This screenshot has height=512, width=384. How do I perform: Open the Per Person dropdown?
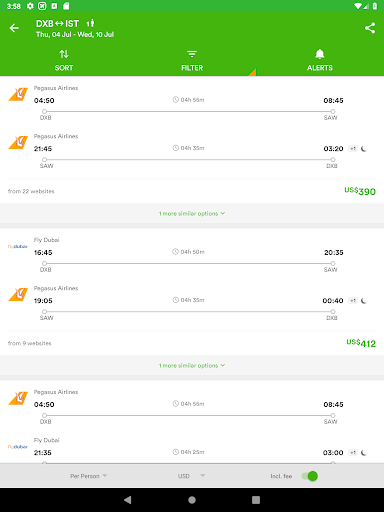(88, 476)
